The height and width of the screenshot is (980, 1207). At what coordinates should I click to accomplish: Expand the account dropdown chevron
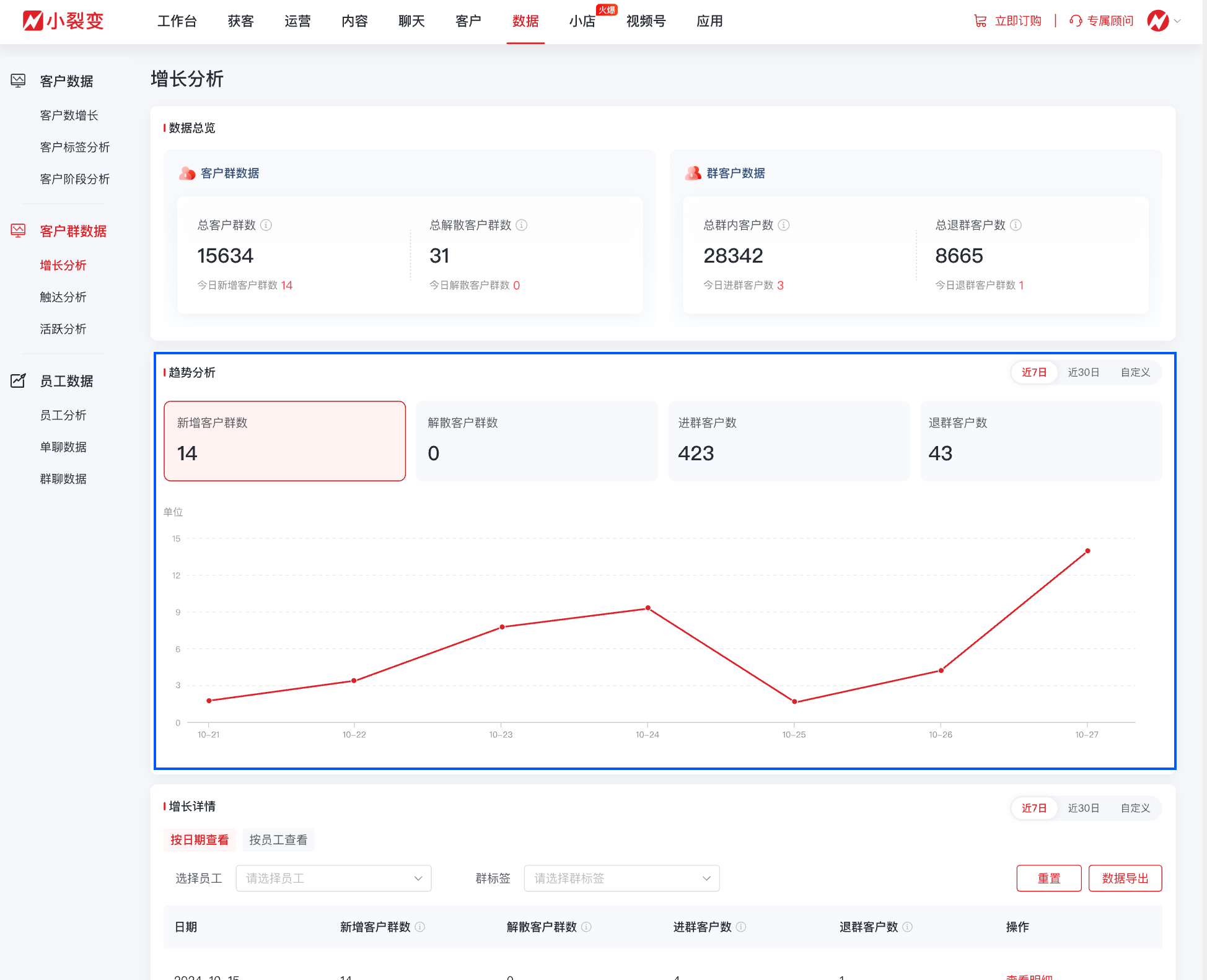pyautogui.click(x=1177, y=21)
